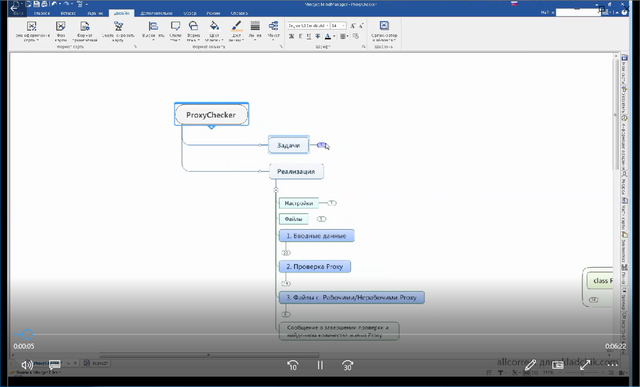Open the font name dropdown
This screenshot has width=640, height=387.
309,25
